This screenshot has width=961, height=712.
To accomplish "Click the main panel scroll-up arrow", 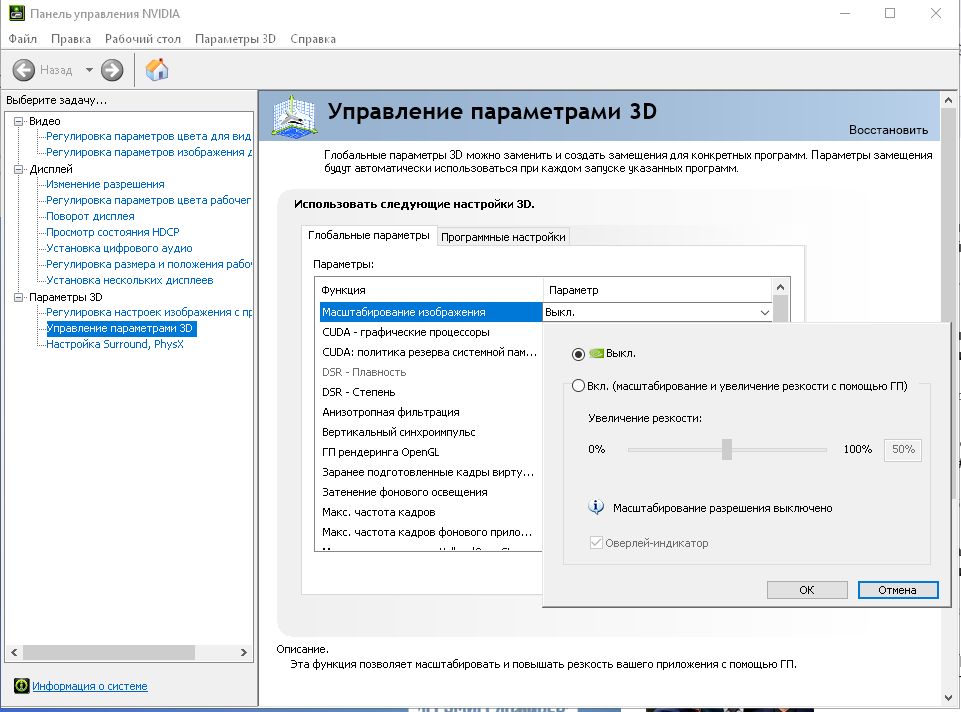I will click(948, 100).
